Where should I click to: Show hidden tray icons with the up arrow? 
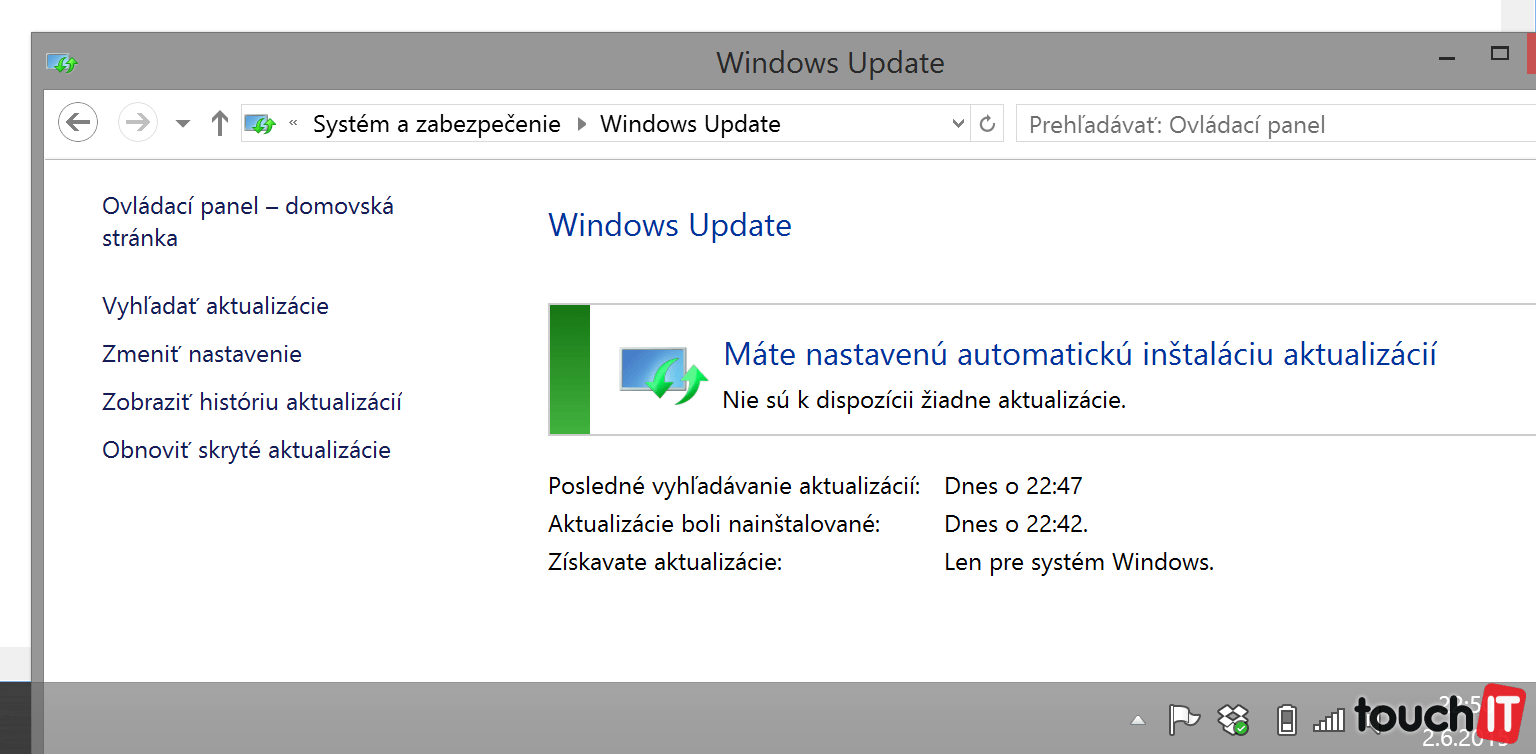click(x=1137, y=719)
